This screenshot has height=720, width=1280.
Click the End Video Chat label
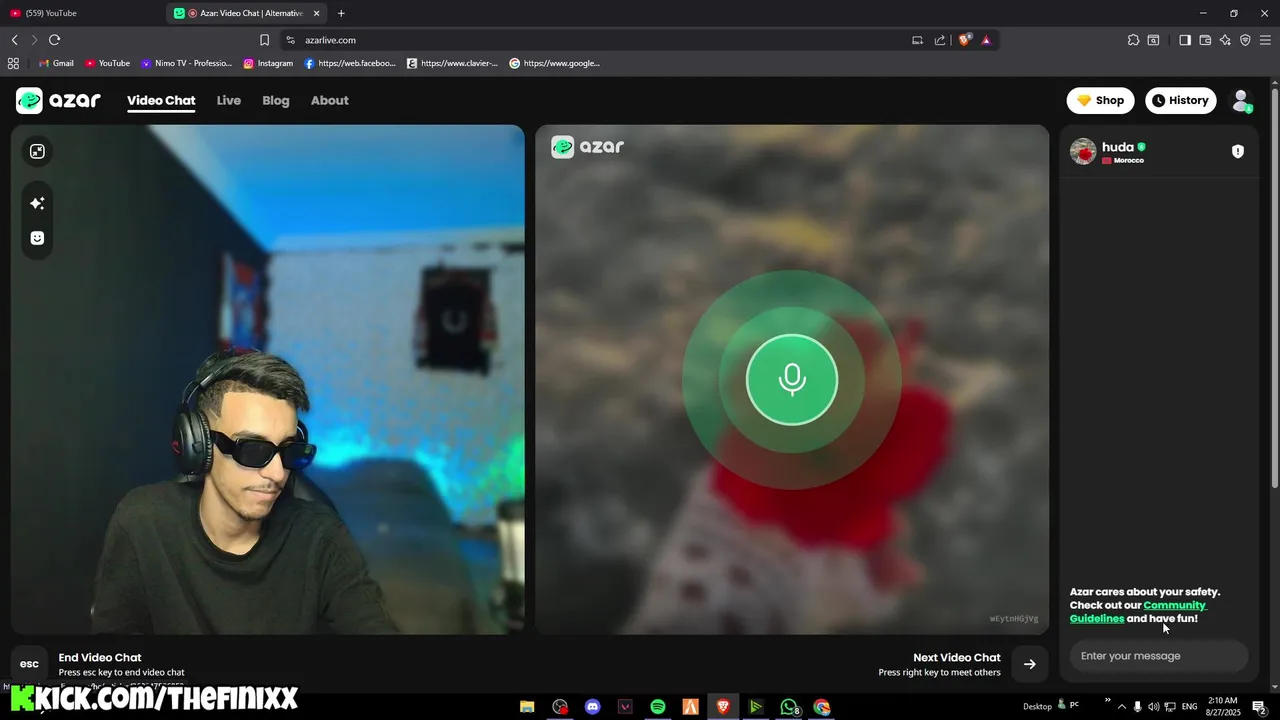coord(100,657)
